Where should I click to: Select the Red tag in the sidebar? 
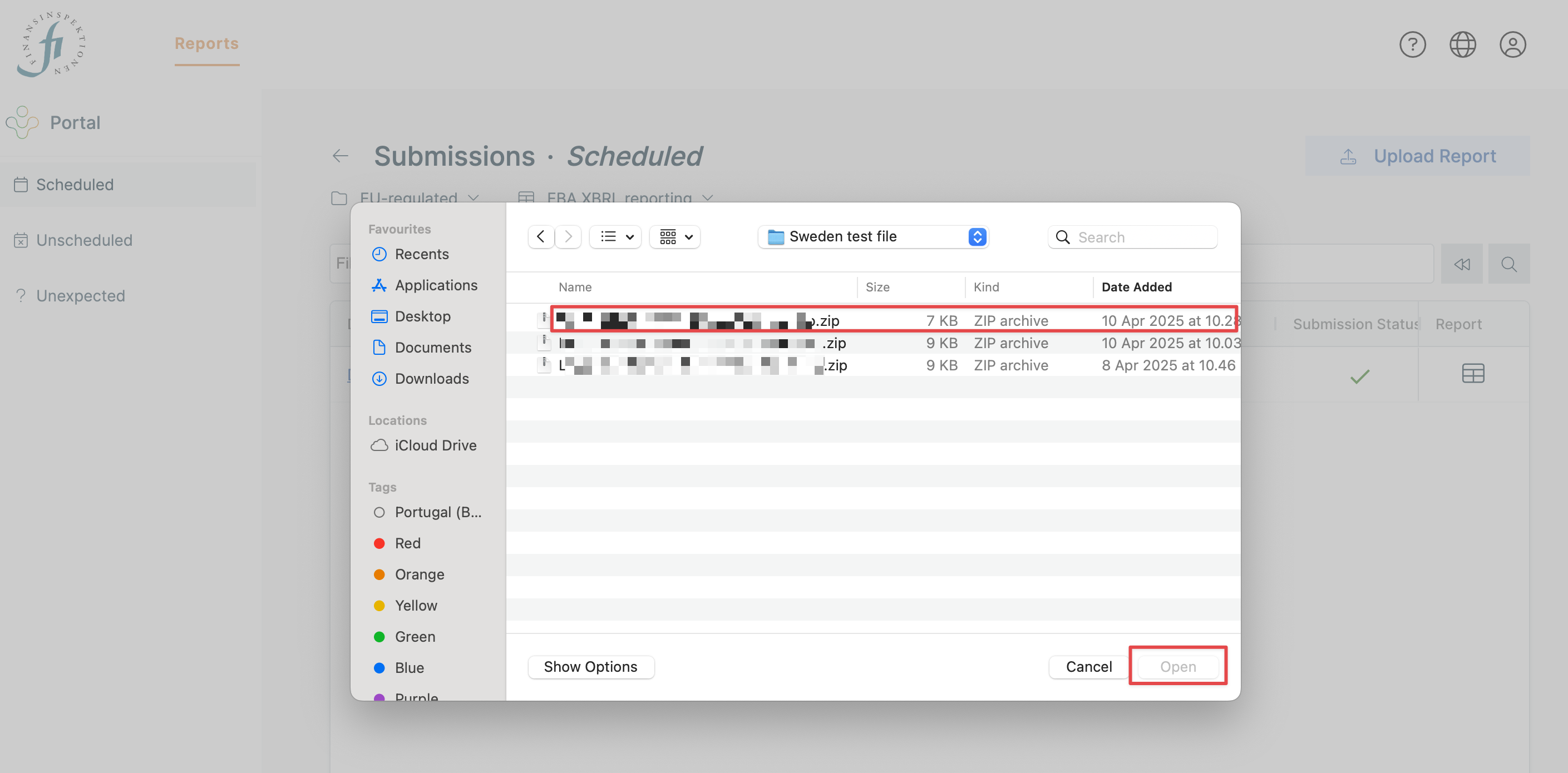tap(408, 543)
